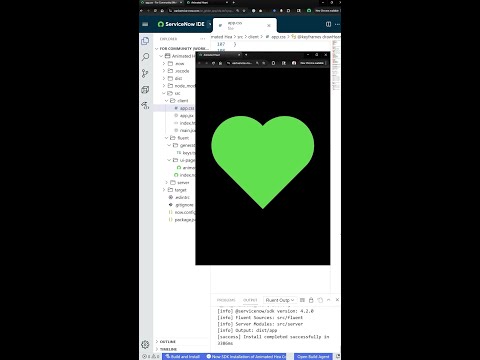Screen dimensions: 480x360
Task: Open the Manage settings gear icon
Action: coord(145,344)
